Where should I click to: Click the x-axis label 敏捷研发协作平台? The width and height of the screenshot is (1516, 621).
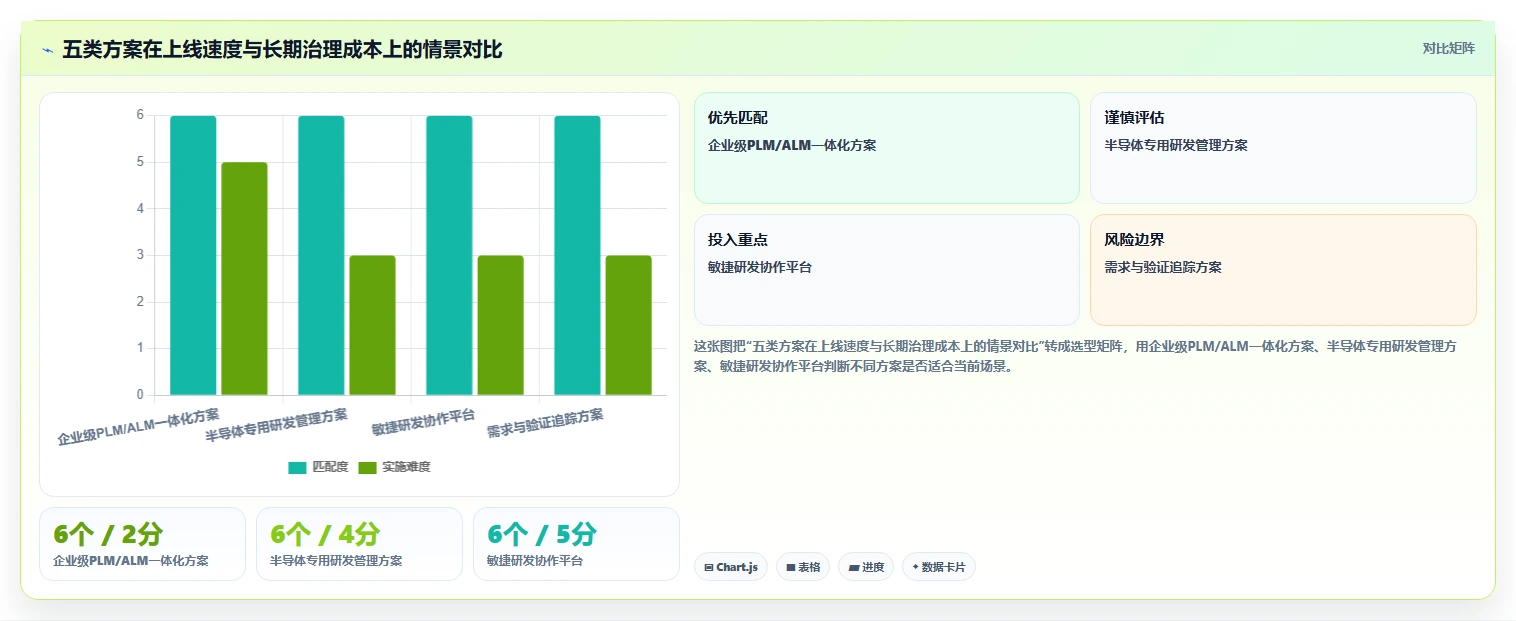point(423,422)
